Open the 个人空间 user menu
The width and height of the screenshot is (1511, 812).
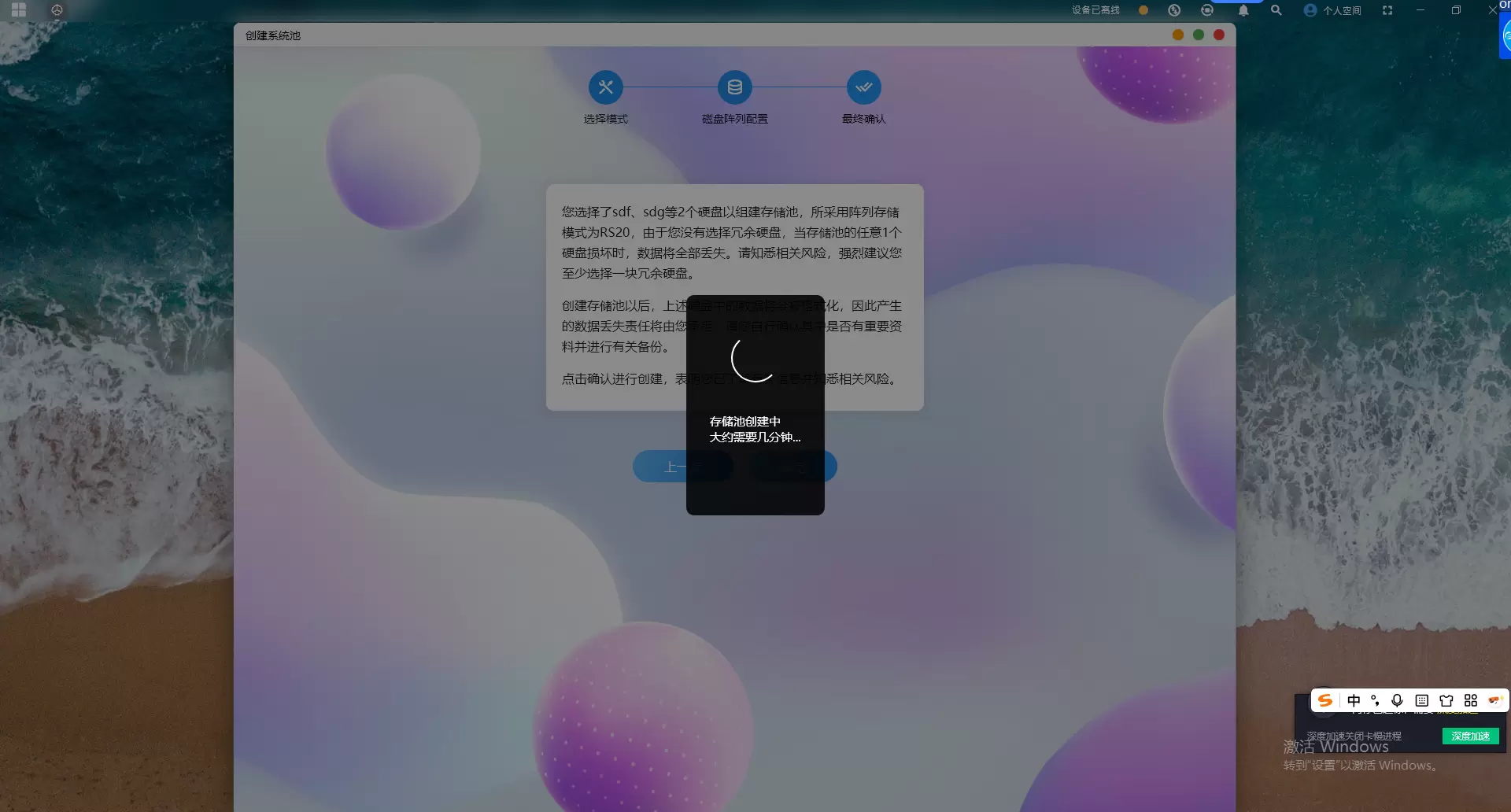pos(1332,10)
